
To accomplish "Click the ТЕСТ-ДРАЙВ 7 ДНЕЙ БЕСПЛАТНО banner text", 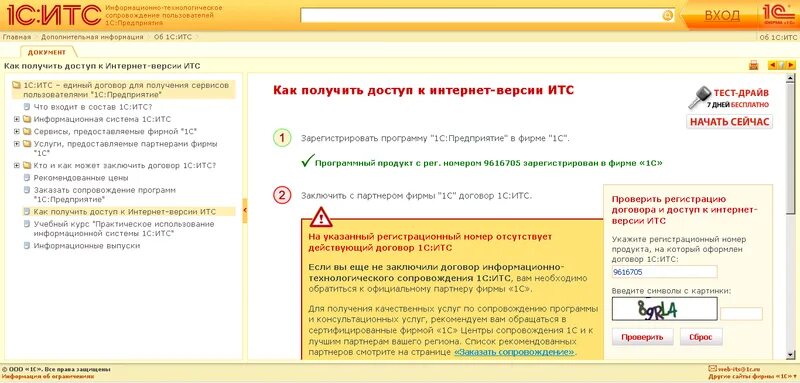I will 738,98.
